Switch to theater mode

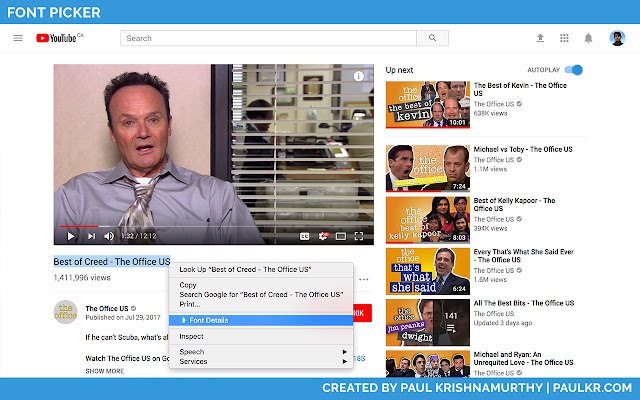(341, 236)
